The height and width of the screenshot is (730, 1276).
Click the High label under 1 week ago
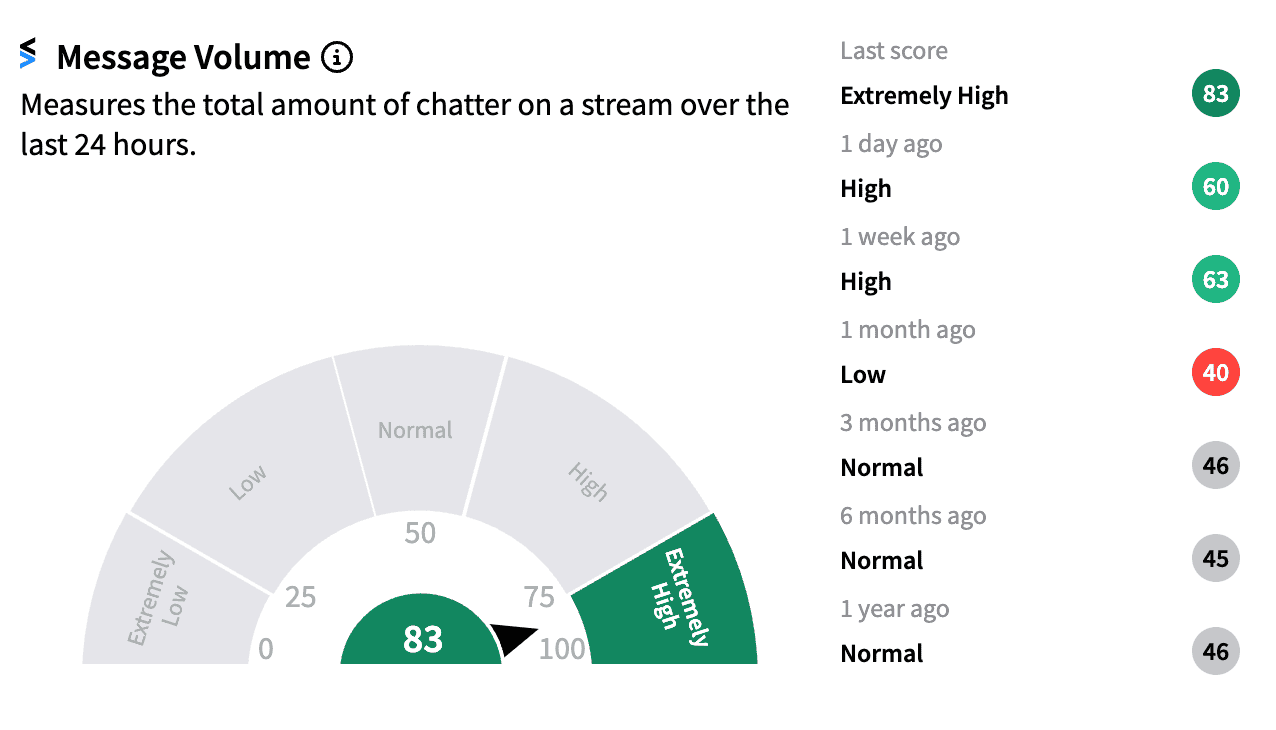point(865,282)
